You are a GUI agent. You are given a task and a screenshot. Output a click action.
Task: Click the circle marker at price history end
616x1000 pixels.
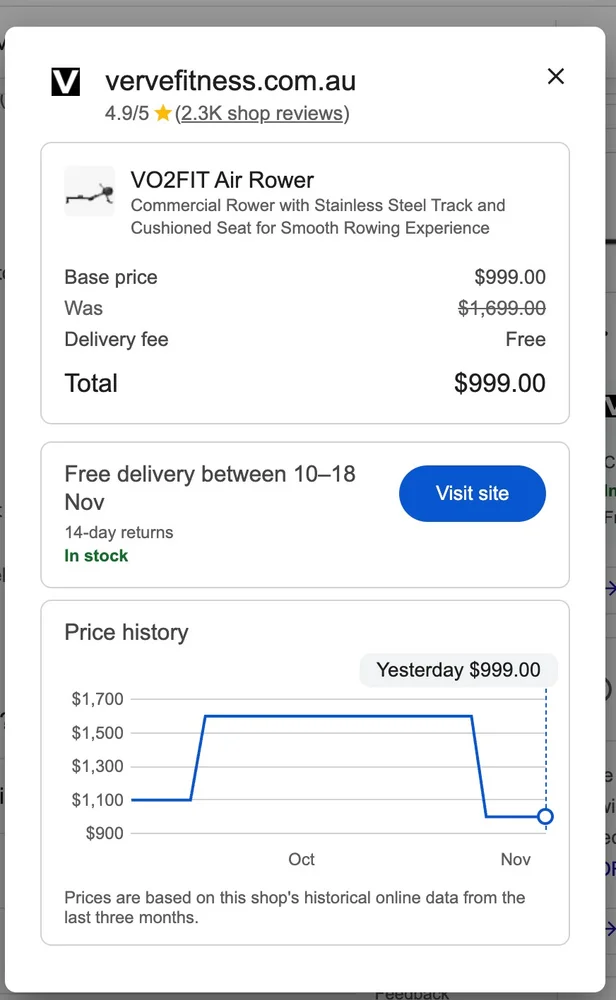[x=545, y=817]
